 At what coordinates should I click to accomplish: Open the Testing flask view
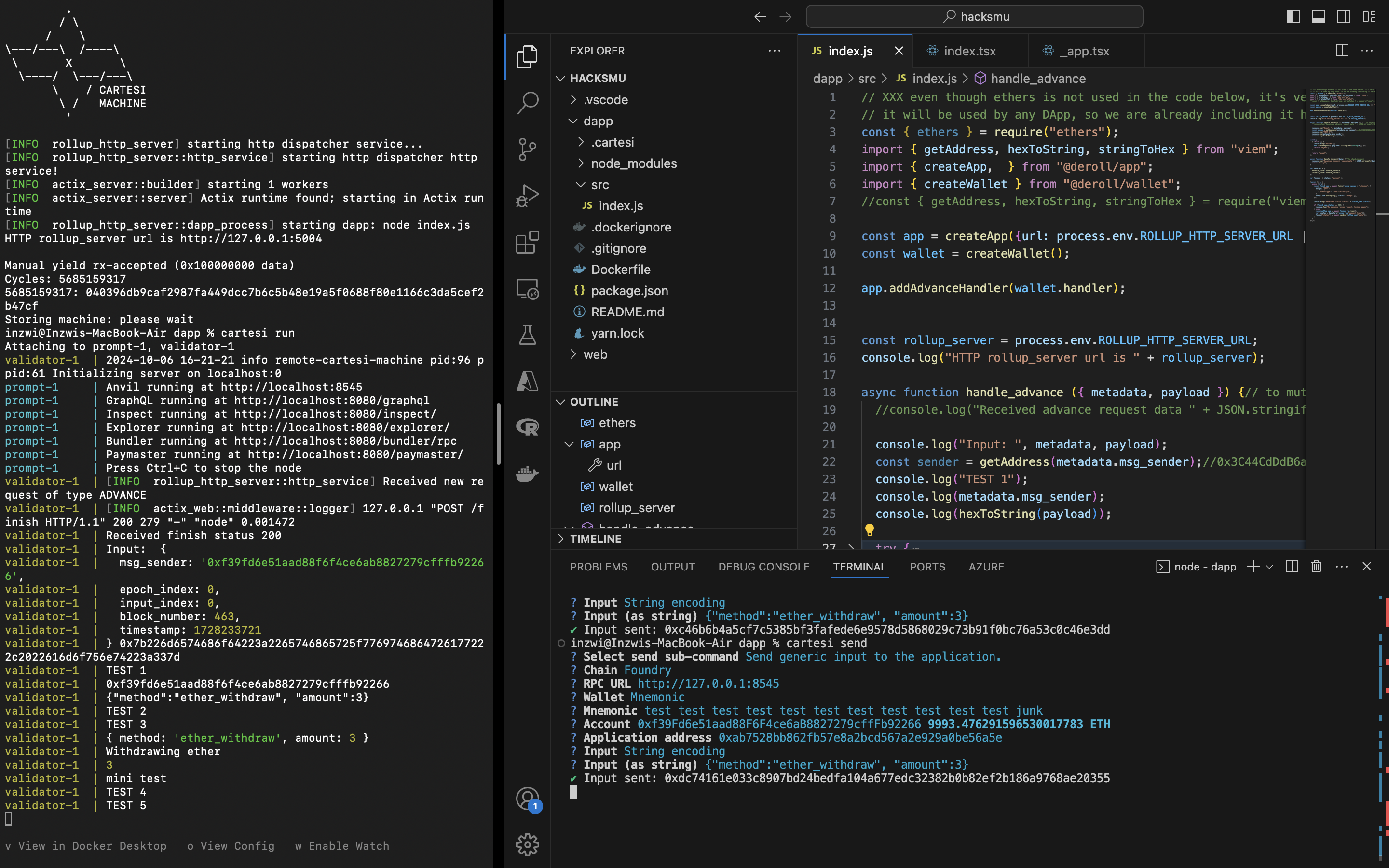tap(527, 335)
